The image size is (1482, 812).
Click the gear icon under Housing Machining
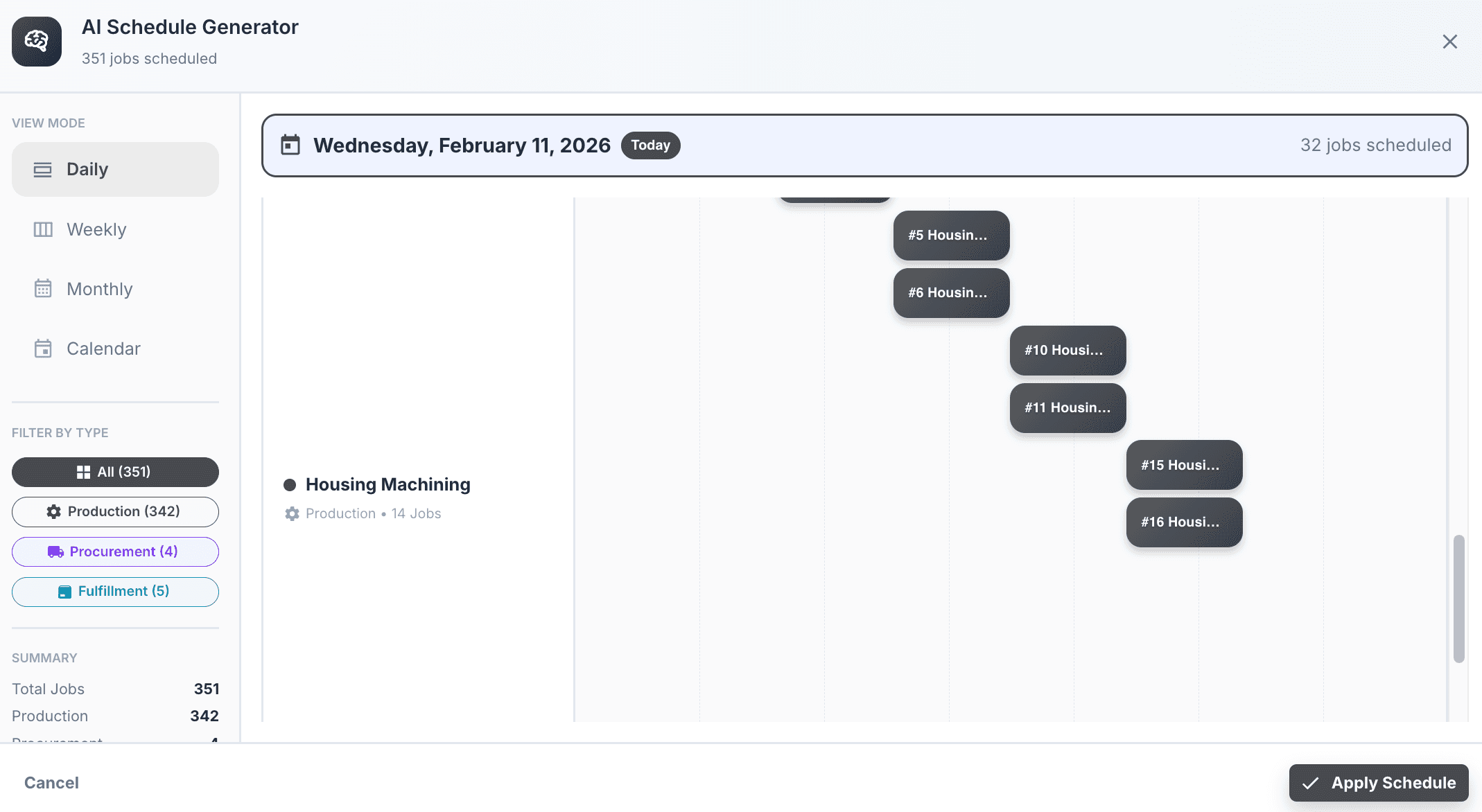coord(292,513)
